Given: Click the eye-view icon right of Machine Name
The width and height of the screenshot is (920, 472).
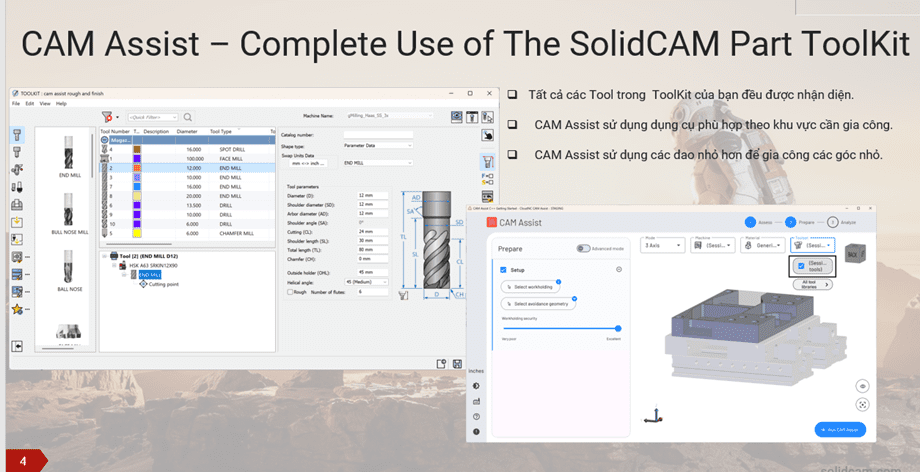Looking at the screenshot, I should 456,117.
